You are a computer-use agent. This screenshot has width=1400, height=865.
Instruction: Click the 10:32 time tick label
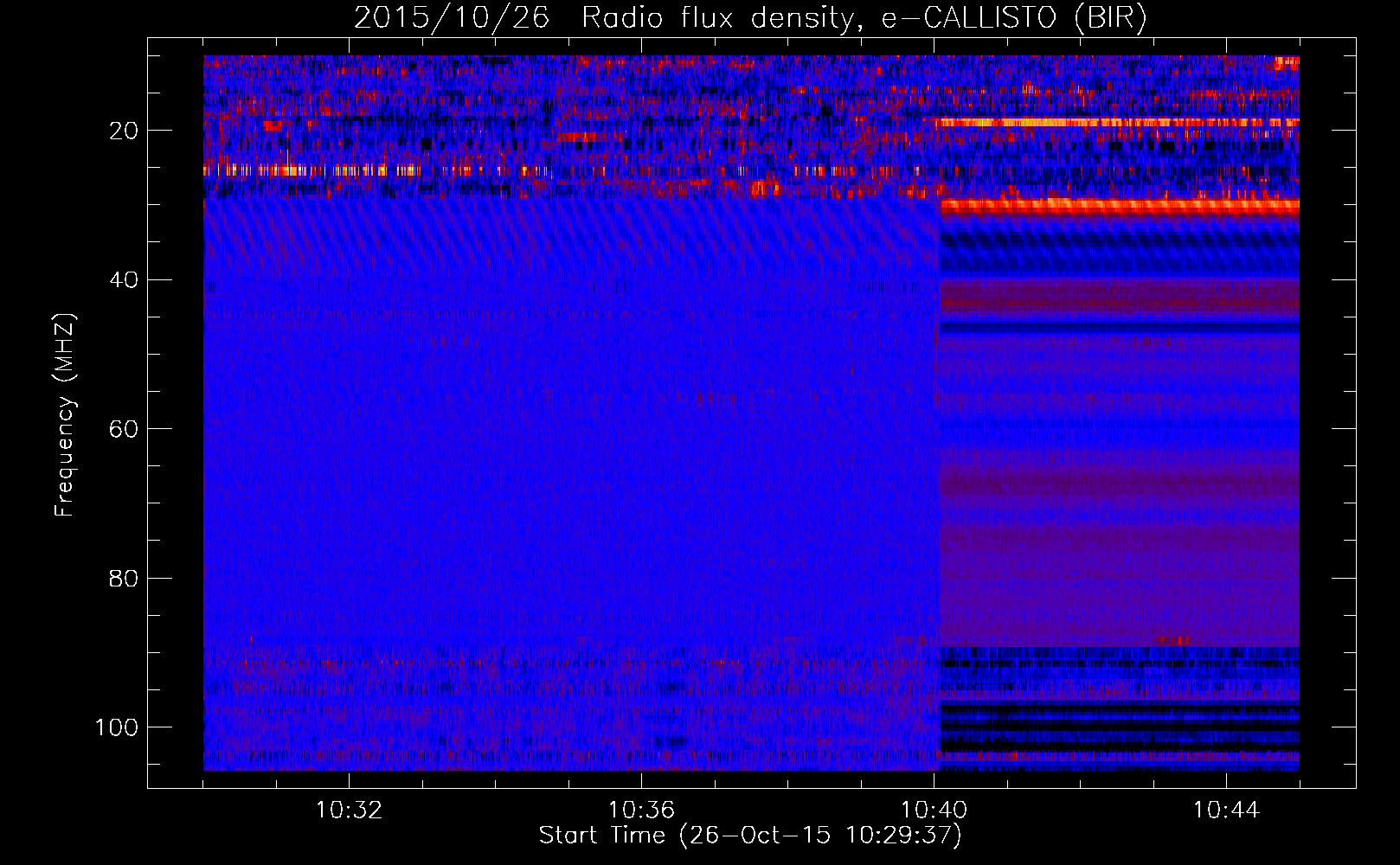(349, 811)
